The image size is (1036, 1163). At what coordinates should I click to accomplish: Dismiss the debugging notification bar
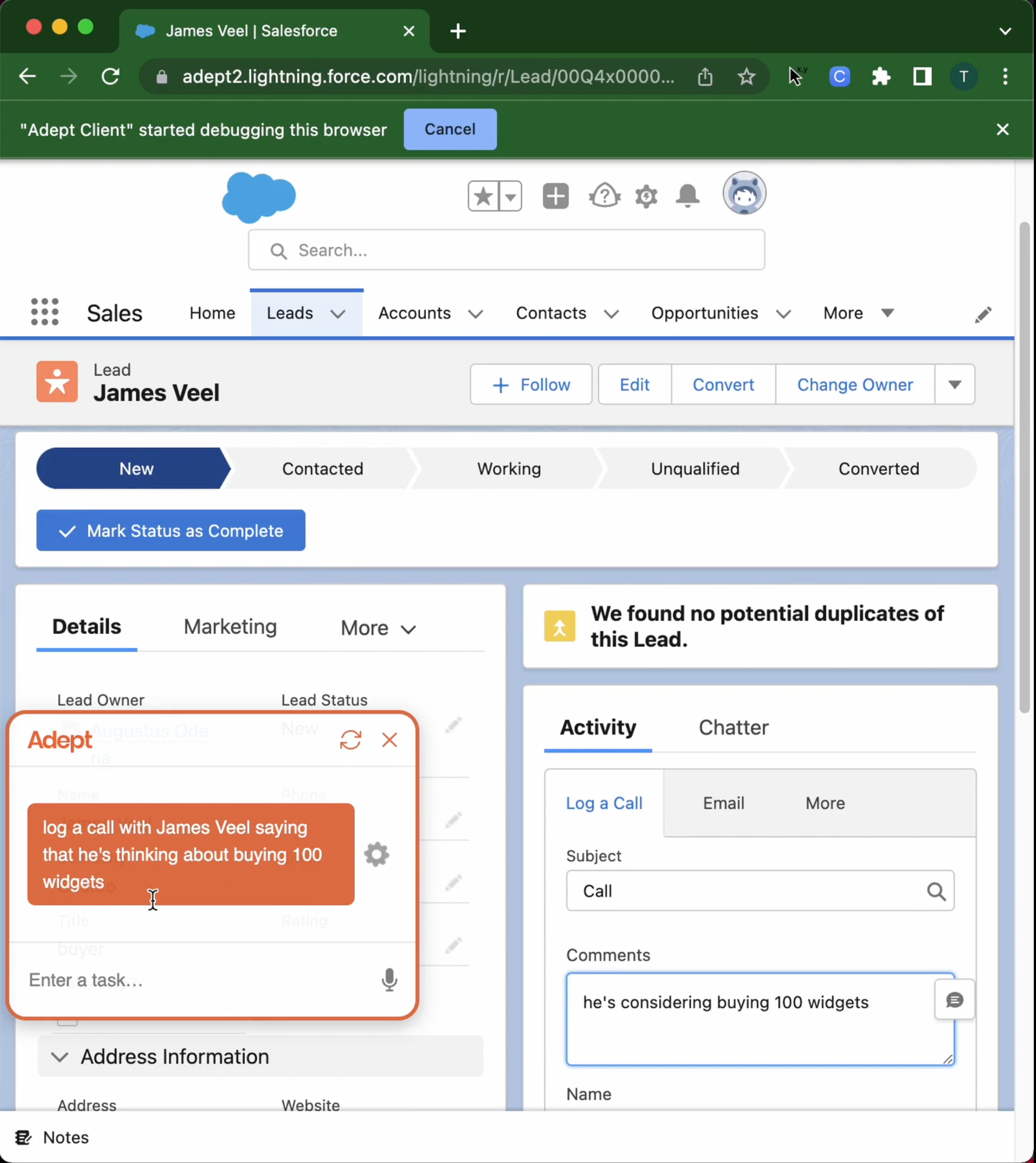[x=1003, y=129]
